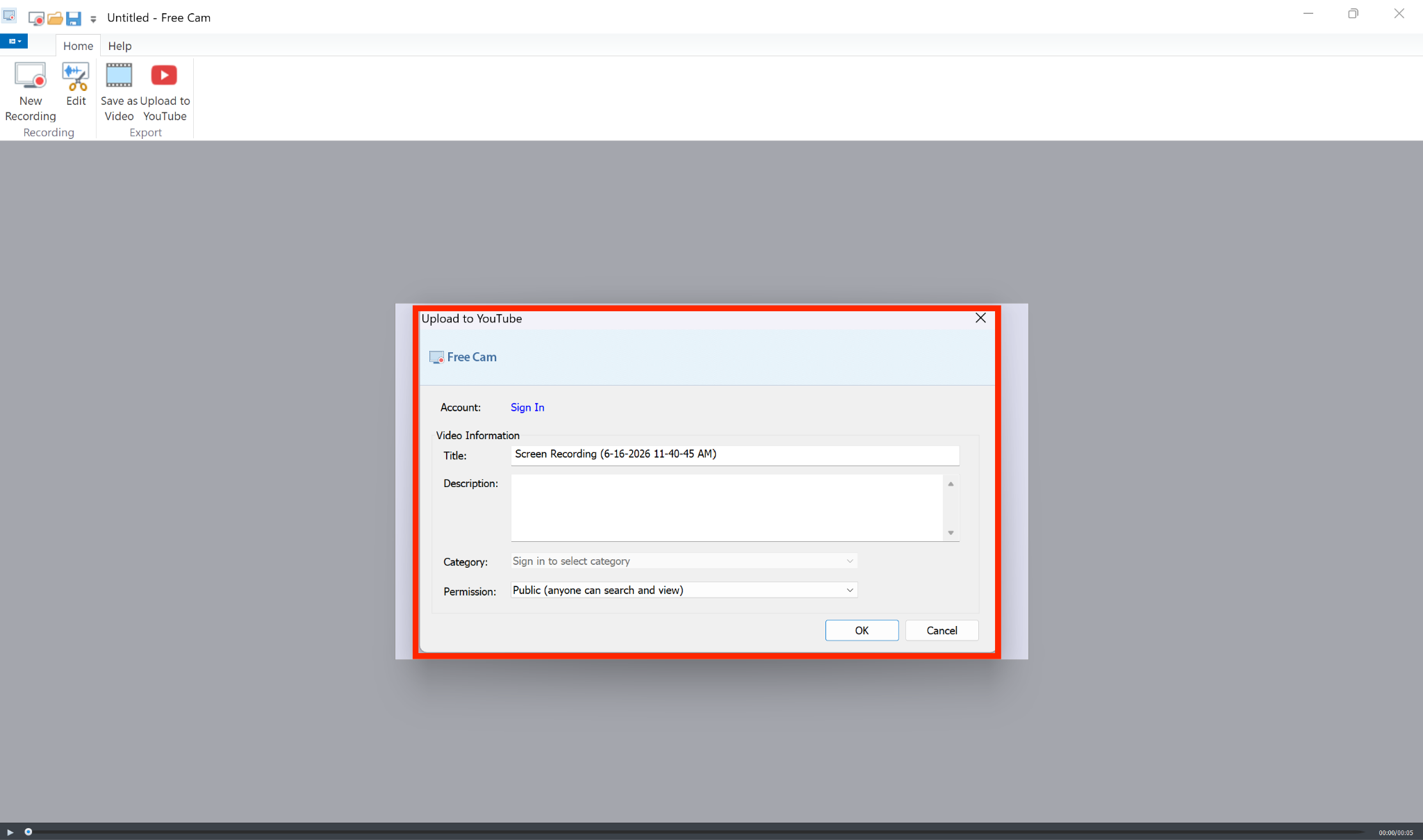Switch to the Home ribbon tab
1423x840 pixels.
[x=78, y=46]
